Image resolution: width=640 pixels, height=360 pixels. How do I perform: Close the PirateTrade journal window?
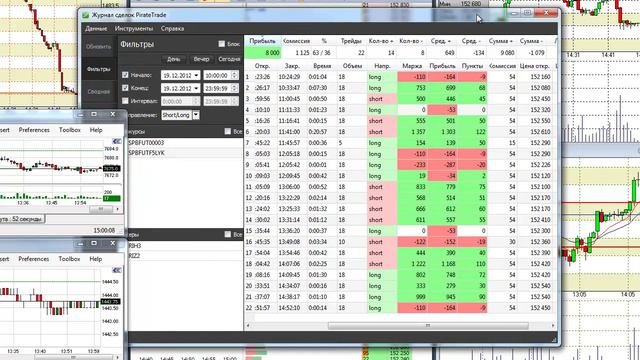(546, 13)
